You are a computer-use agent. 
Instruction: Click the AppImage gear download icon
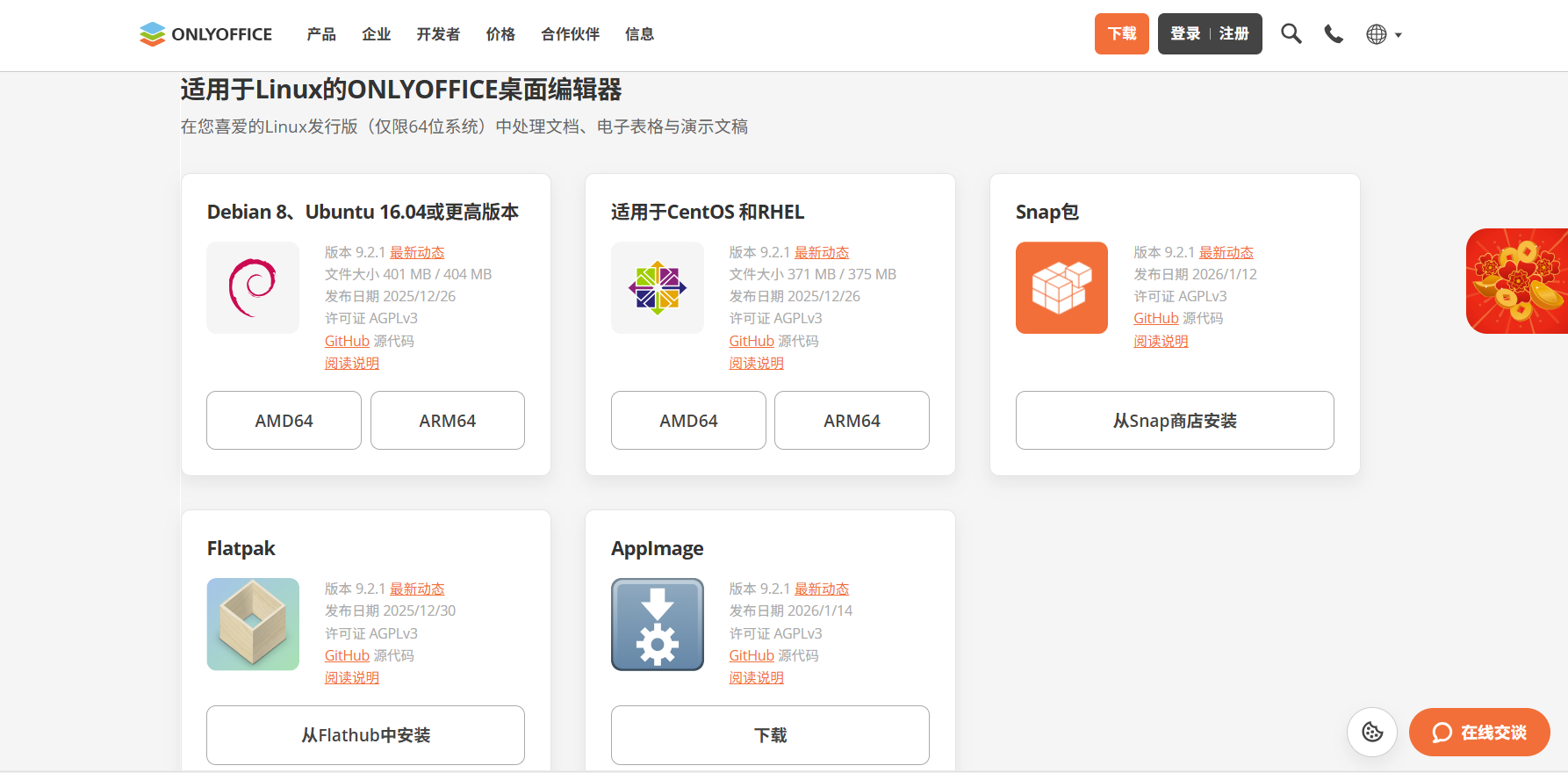658,625
